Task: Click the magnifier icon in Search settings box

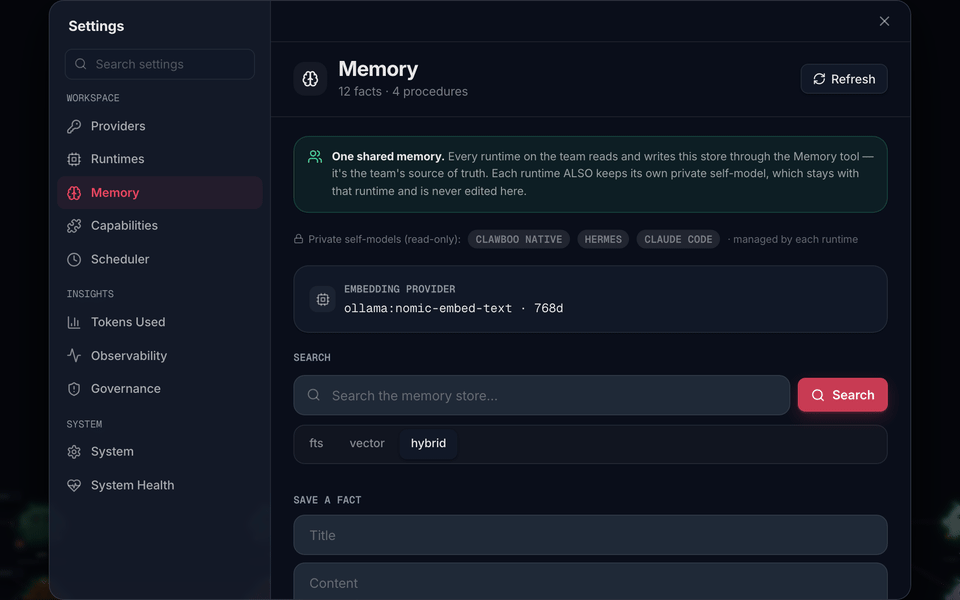Action: (80, 64)
